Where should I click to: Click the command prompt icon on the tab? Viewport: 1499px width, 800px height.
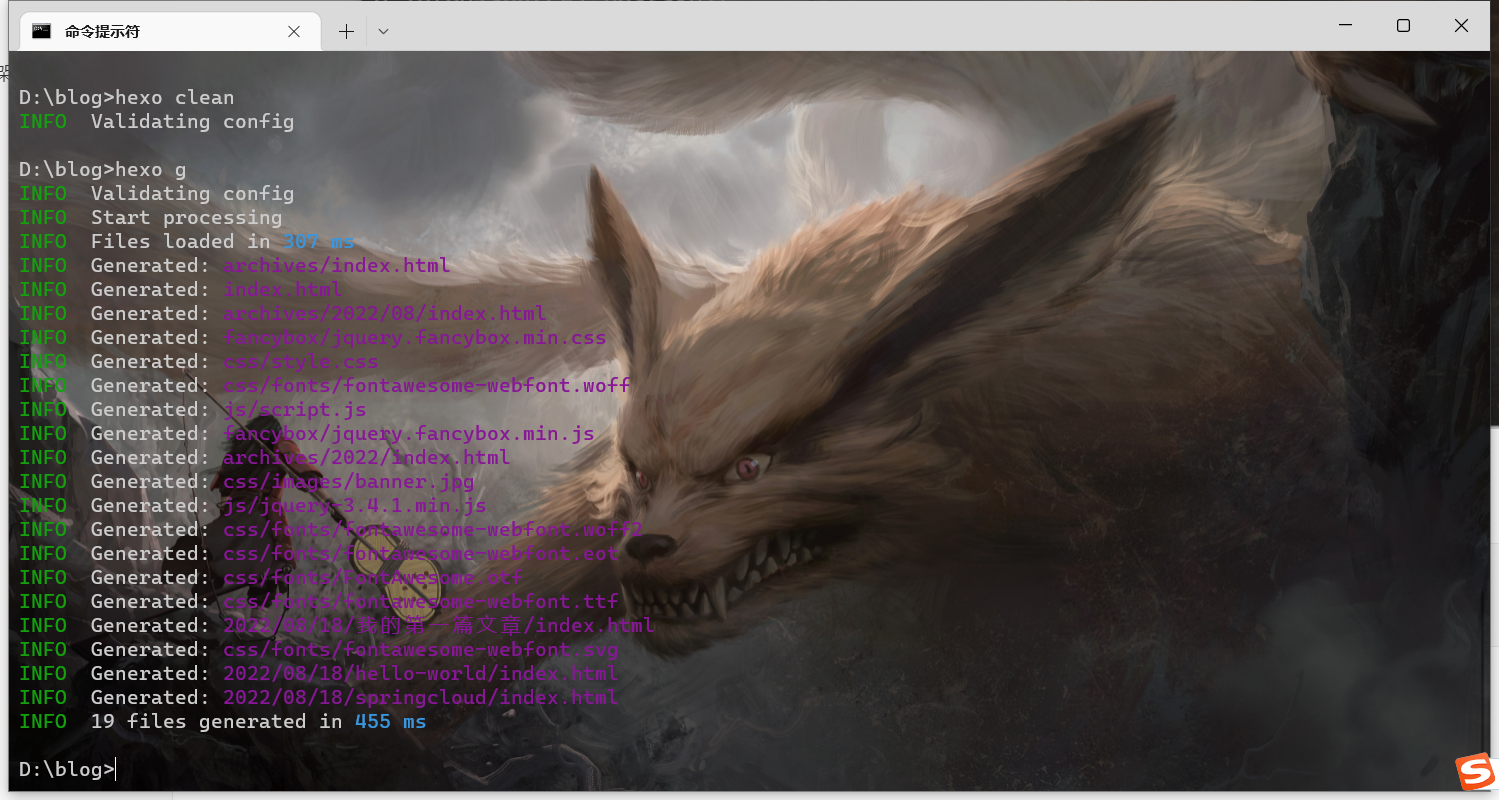pyautogui.click(x=41, y=30)
